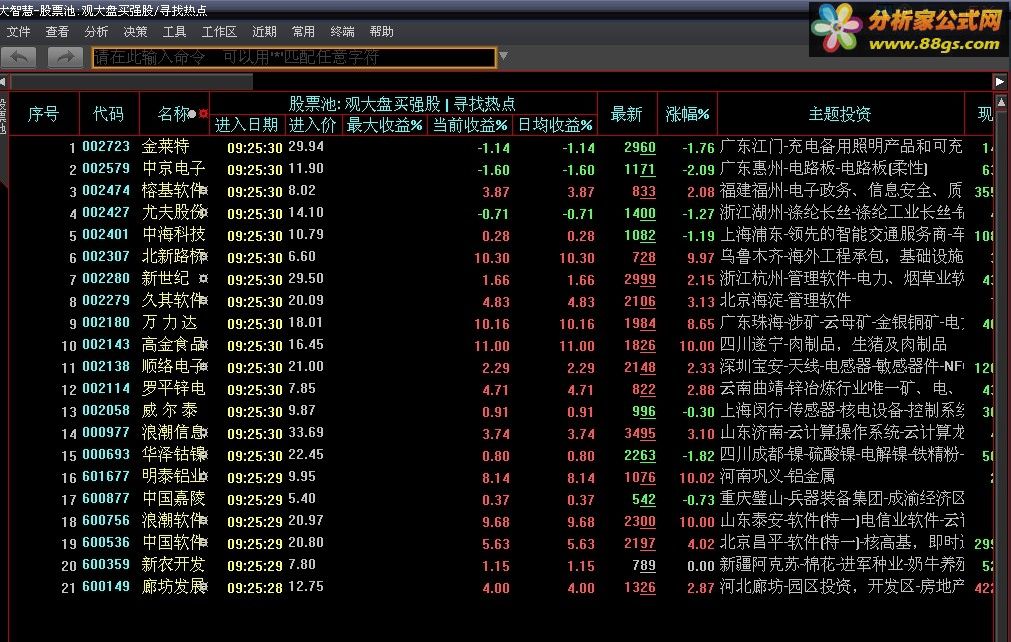Open the 帮助 menu
Screen dimensions: 1011x642
(382, 32)
